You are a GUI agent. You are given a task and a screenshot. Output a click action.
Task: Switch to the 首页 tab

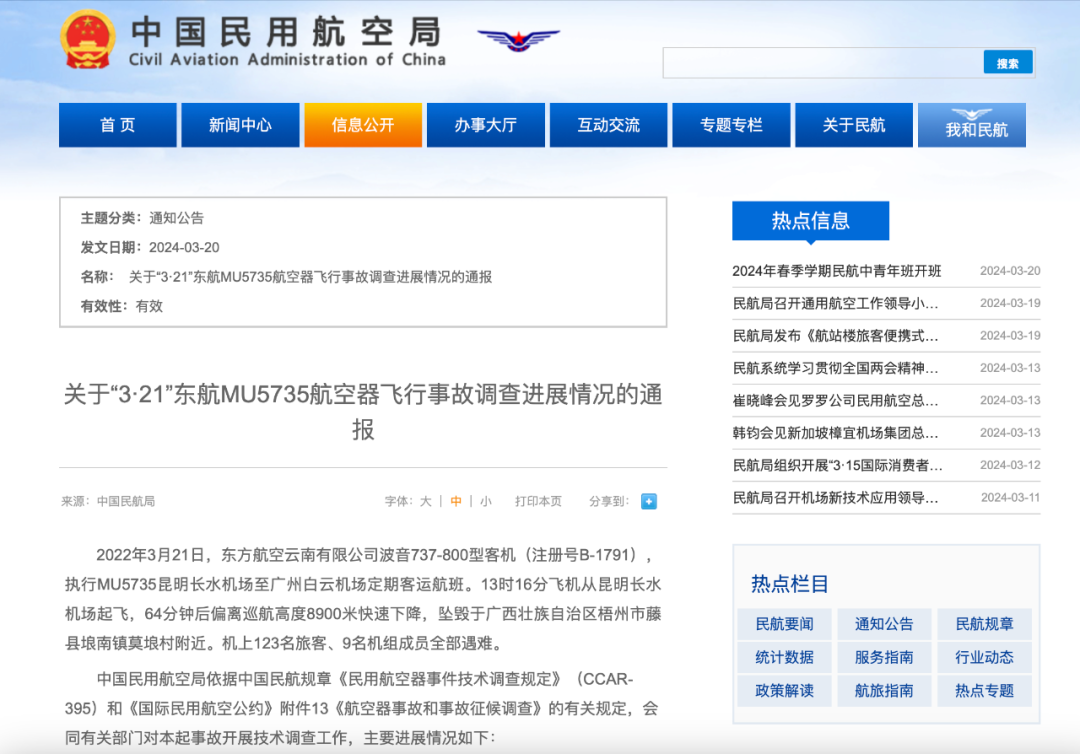[117, 124]
